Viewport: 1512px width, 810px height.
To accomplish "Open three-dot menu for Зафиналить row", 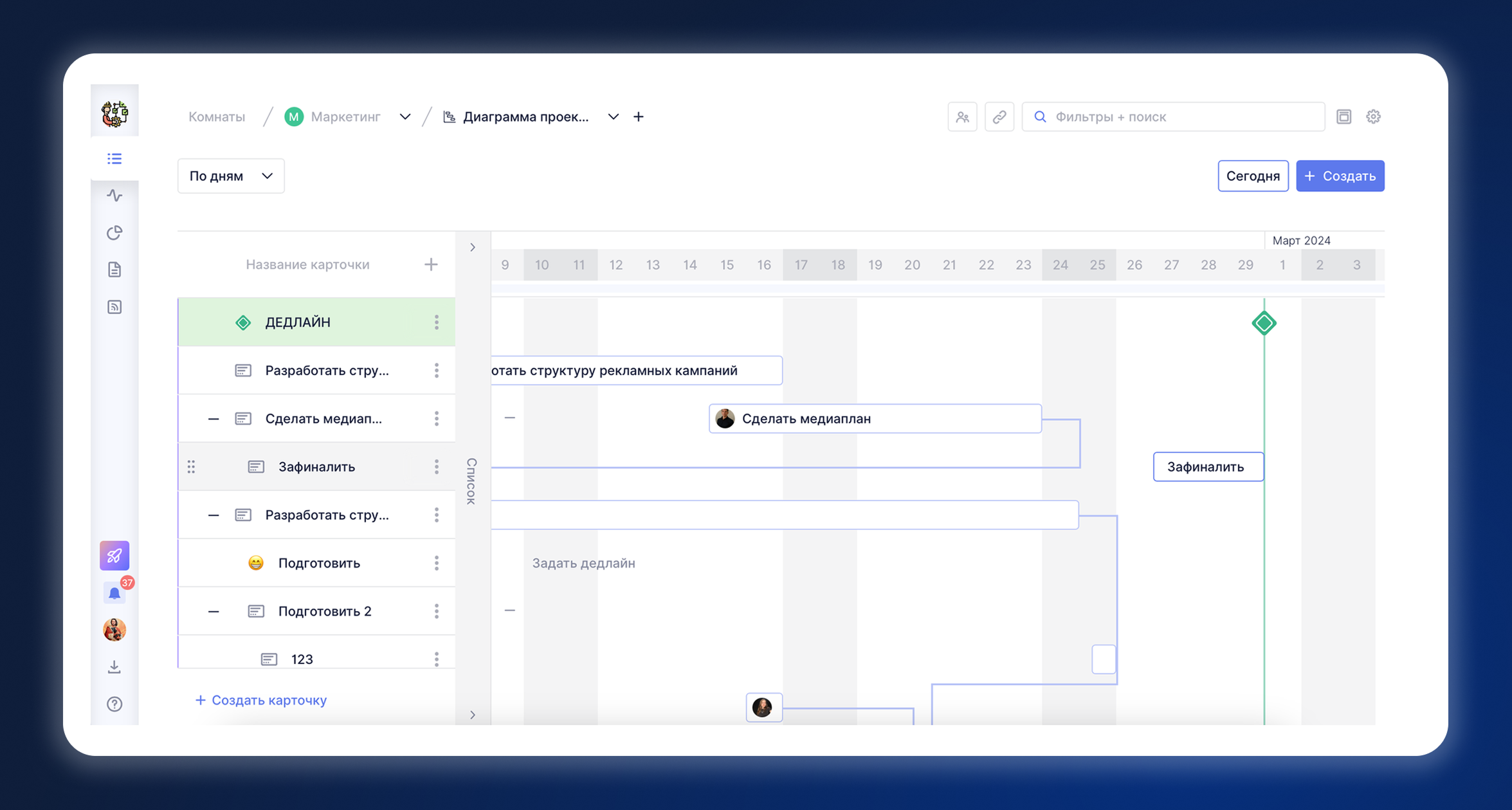I will coord(437,467).
